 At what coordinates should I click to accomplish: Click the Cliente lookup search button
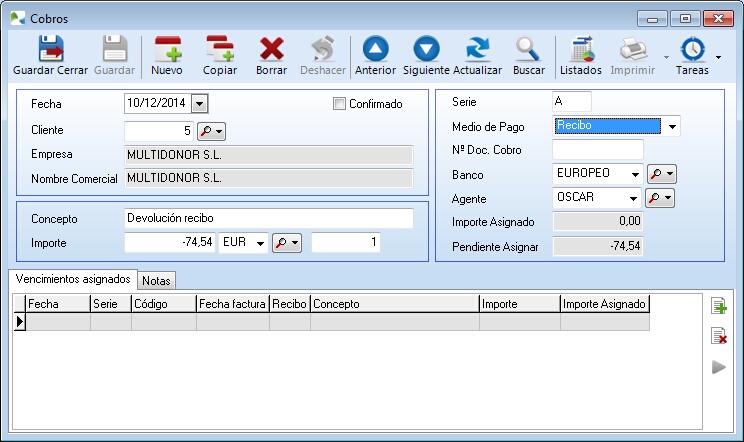pyautogui.click(x=211, y=131)
